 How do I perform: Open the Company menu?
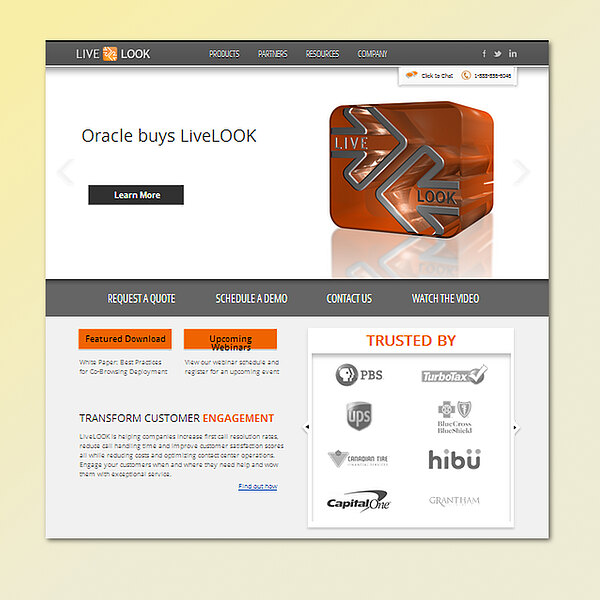[x=372, y=54]
